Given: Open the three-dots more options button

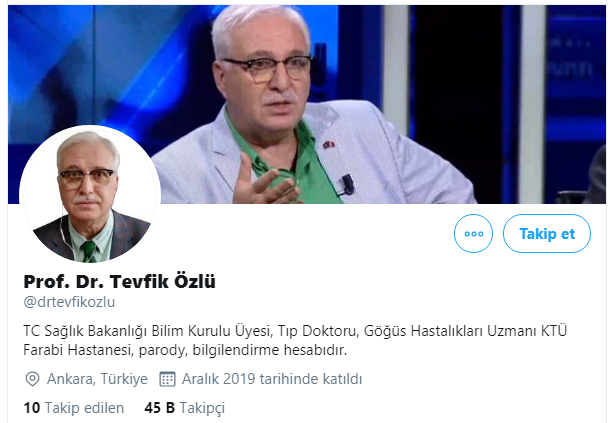Looking at the screenshot, I should click(x=473, y=233).
